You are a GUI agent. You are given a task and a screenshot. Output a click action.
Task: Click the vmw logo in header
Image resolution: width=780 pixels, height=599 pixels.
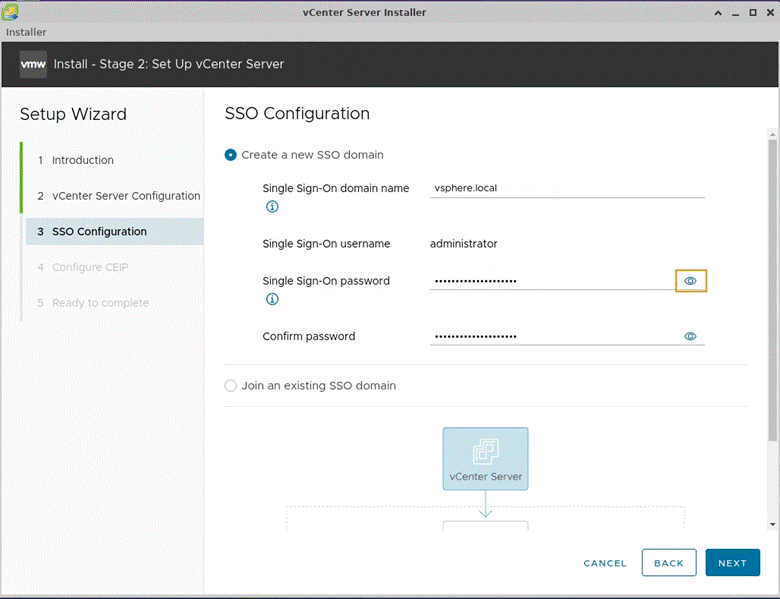click(x=33, y=64)
